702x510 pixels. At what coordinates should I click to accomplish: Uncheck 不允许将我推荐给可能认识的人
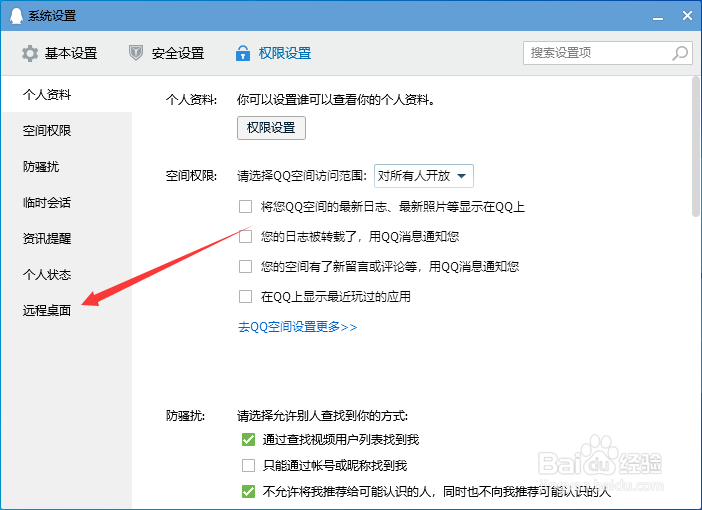[248, 492]
